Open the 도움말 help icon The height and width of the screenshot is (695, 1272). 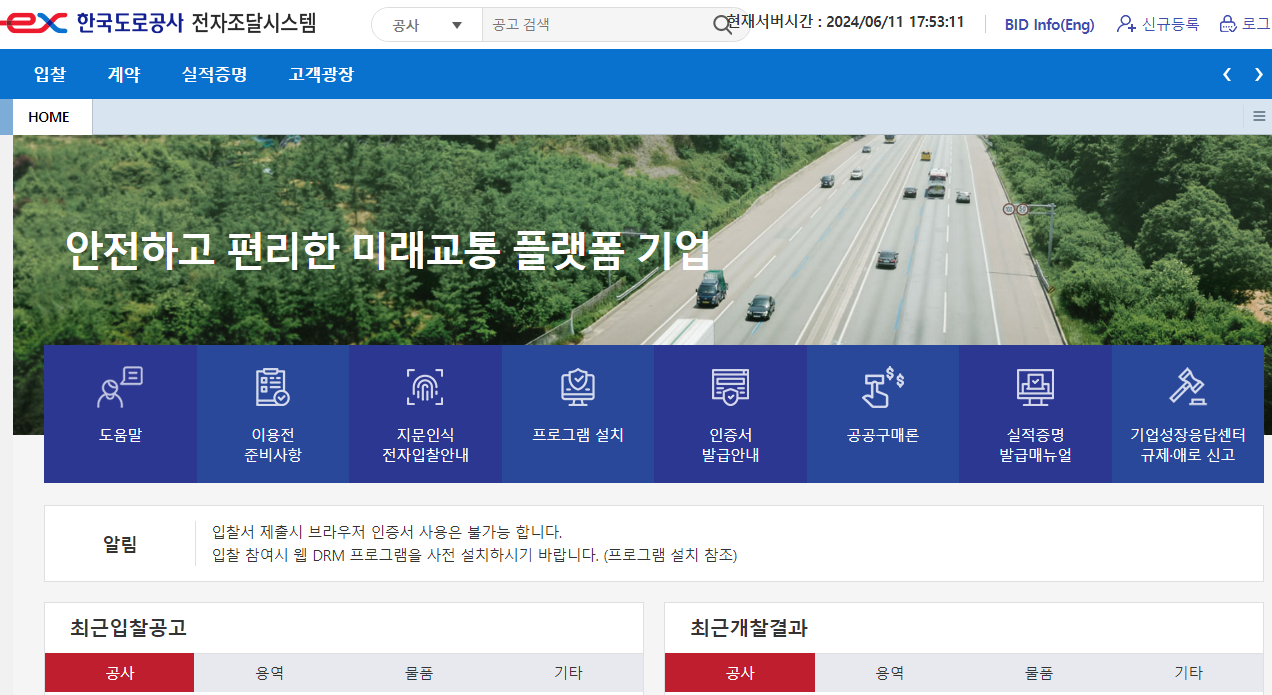point(119,413)
